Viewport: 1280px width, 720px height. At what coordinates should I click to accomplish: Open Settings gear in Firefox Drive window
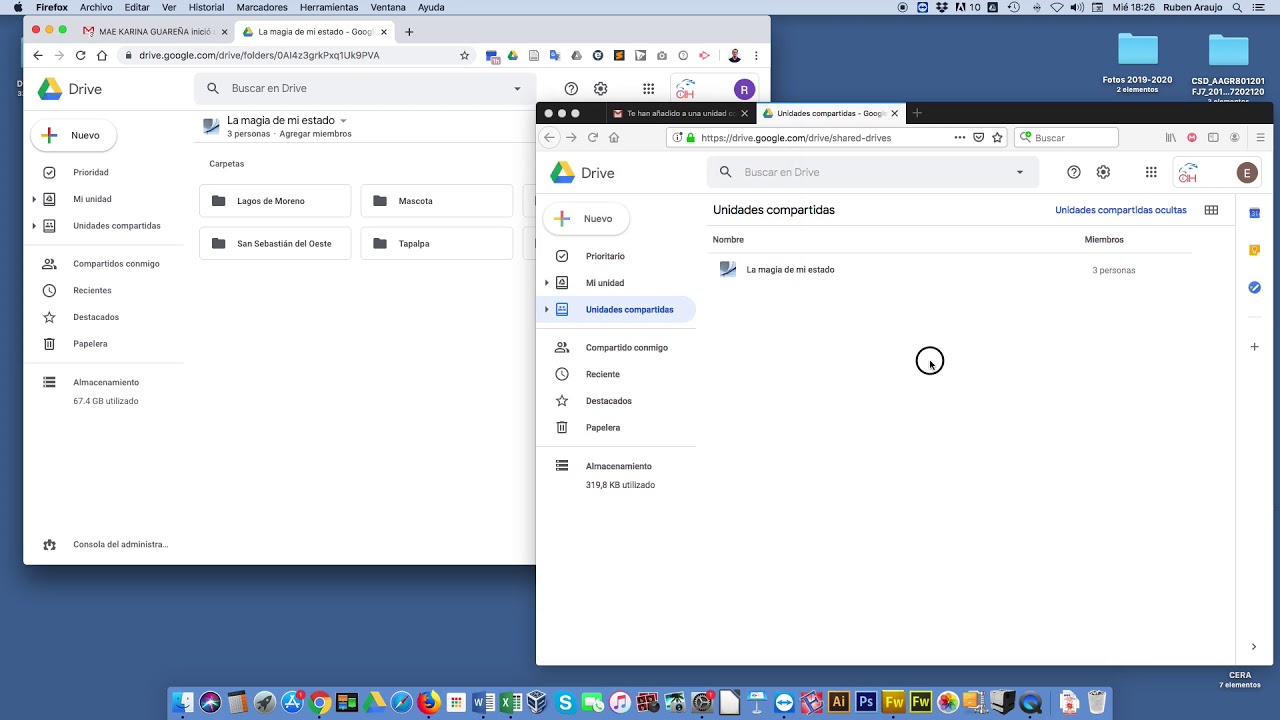click(1103, 172)
